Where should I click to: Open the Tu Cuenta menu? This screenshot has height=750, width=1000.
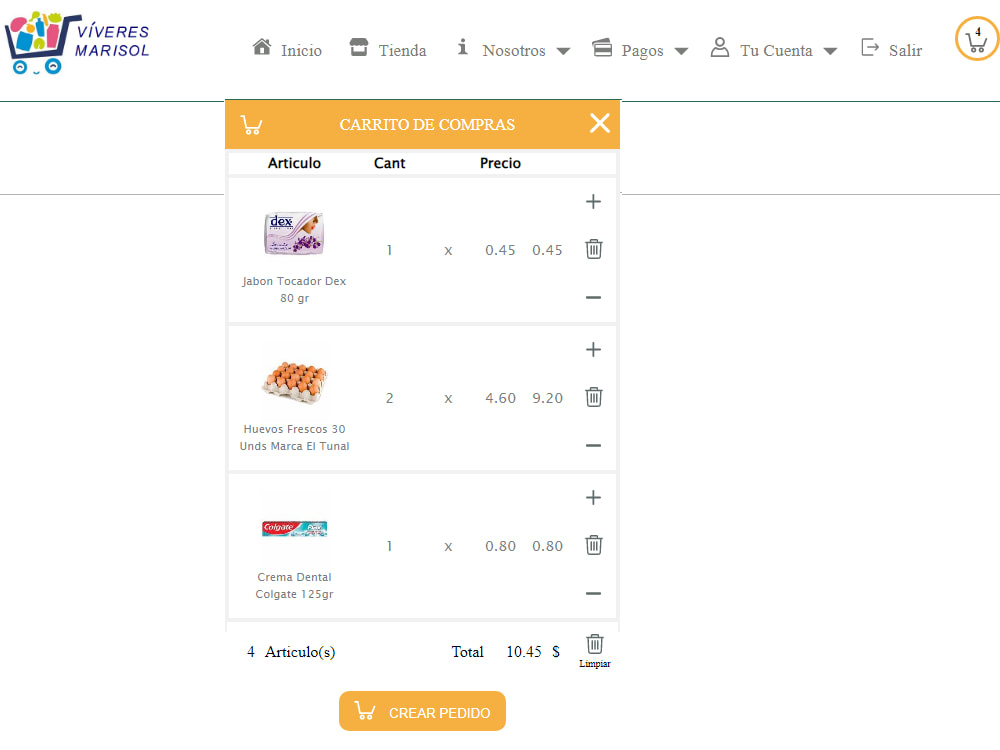pos(776,50)
